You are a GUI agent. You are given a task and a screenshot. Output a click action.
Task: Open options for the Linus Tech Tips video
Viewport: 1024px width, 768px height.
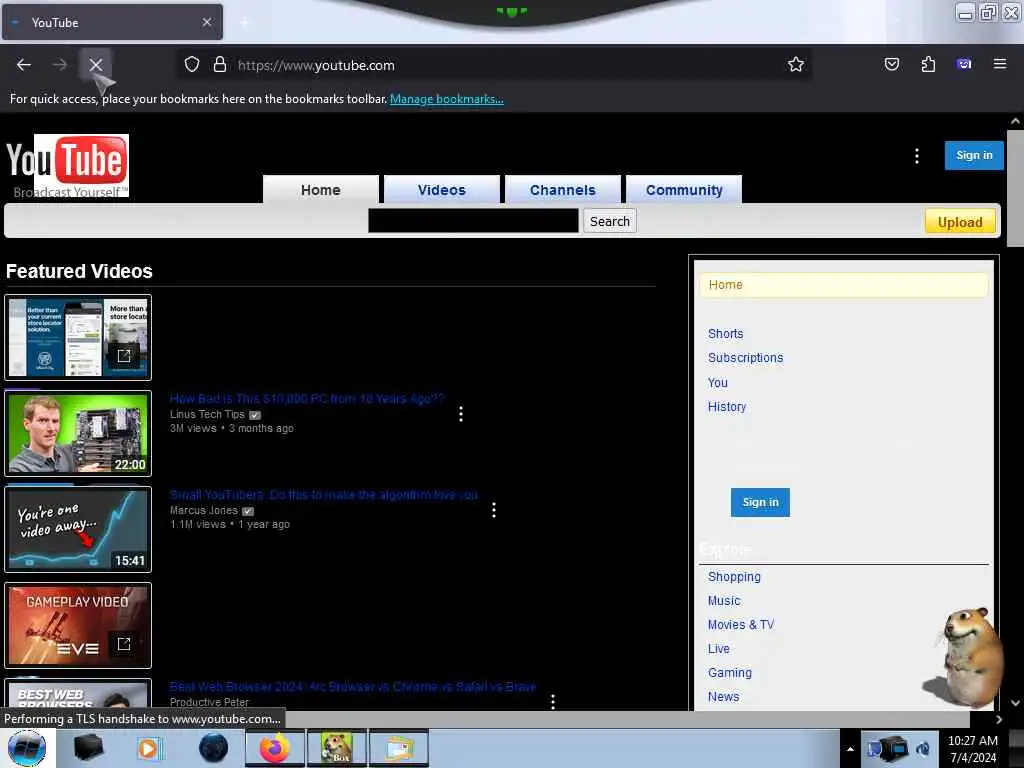coord(461,414)
